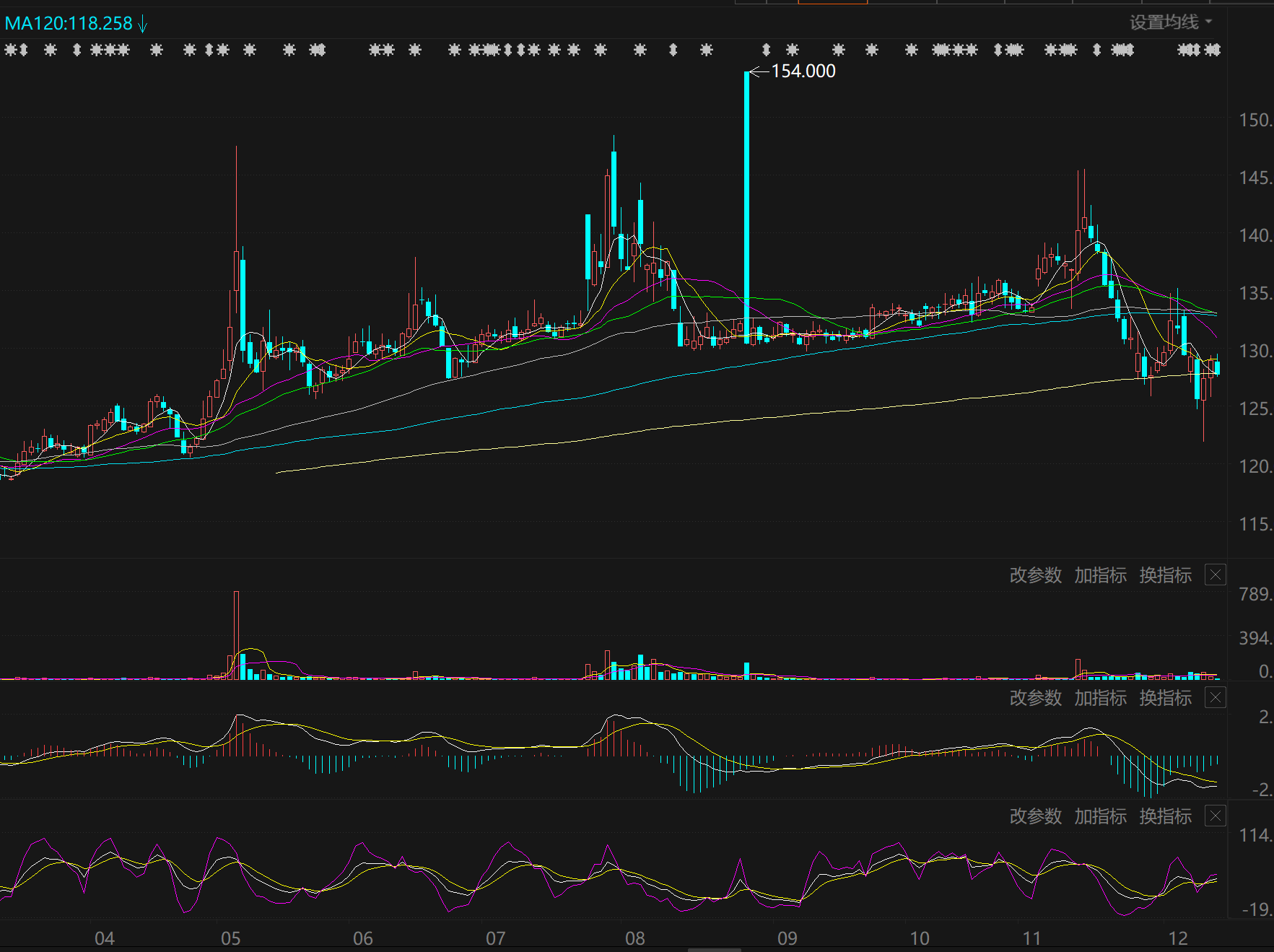
Task: Open the 设置均线 dropdown
Action: point(1169,22)
